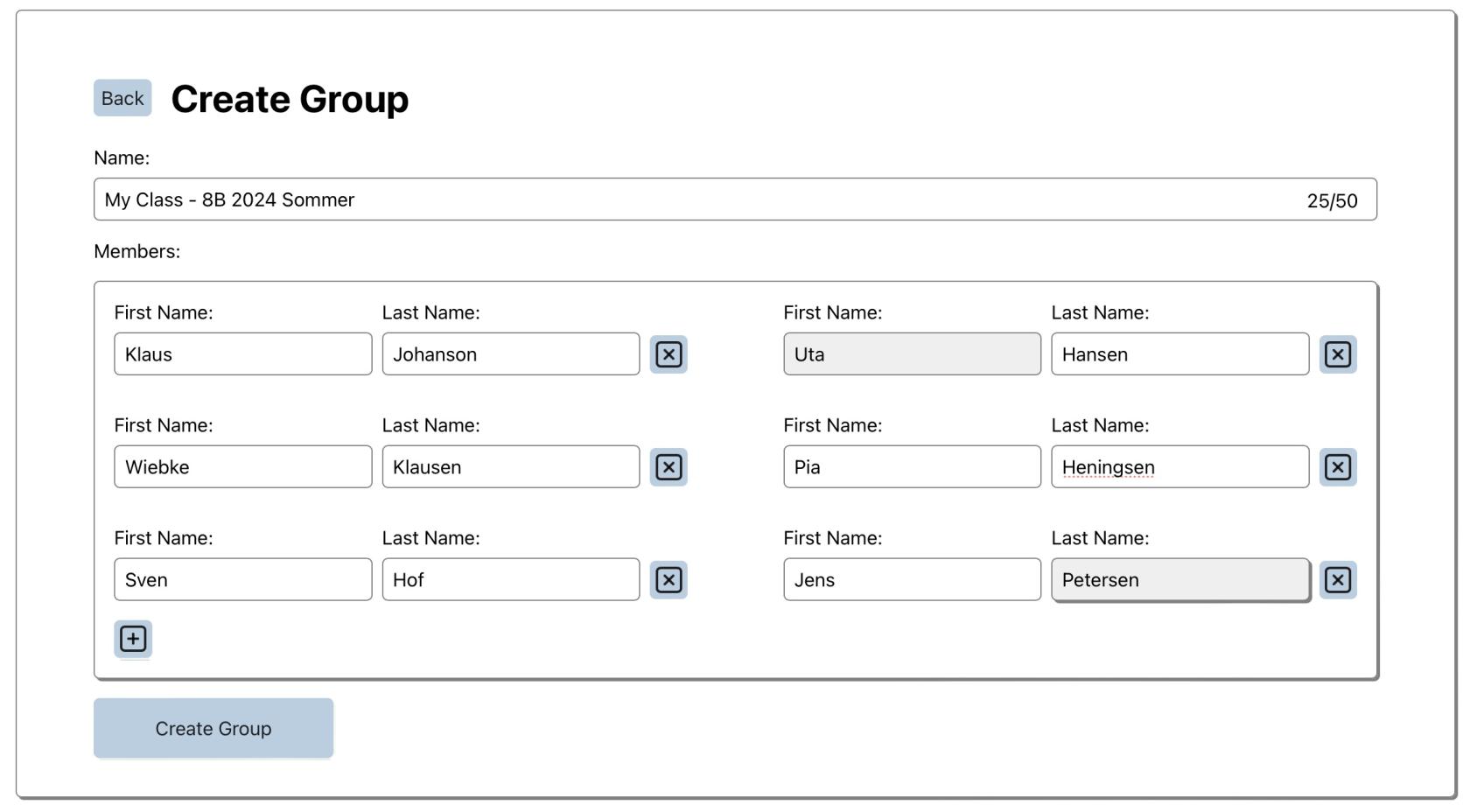The height and width of the screenshot is (812, 1470).
Task: Remove member Uta Hansen
Action: click(x=1338, y=354)
